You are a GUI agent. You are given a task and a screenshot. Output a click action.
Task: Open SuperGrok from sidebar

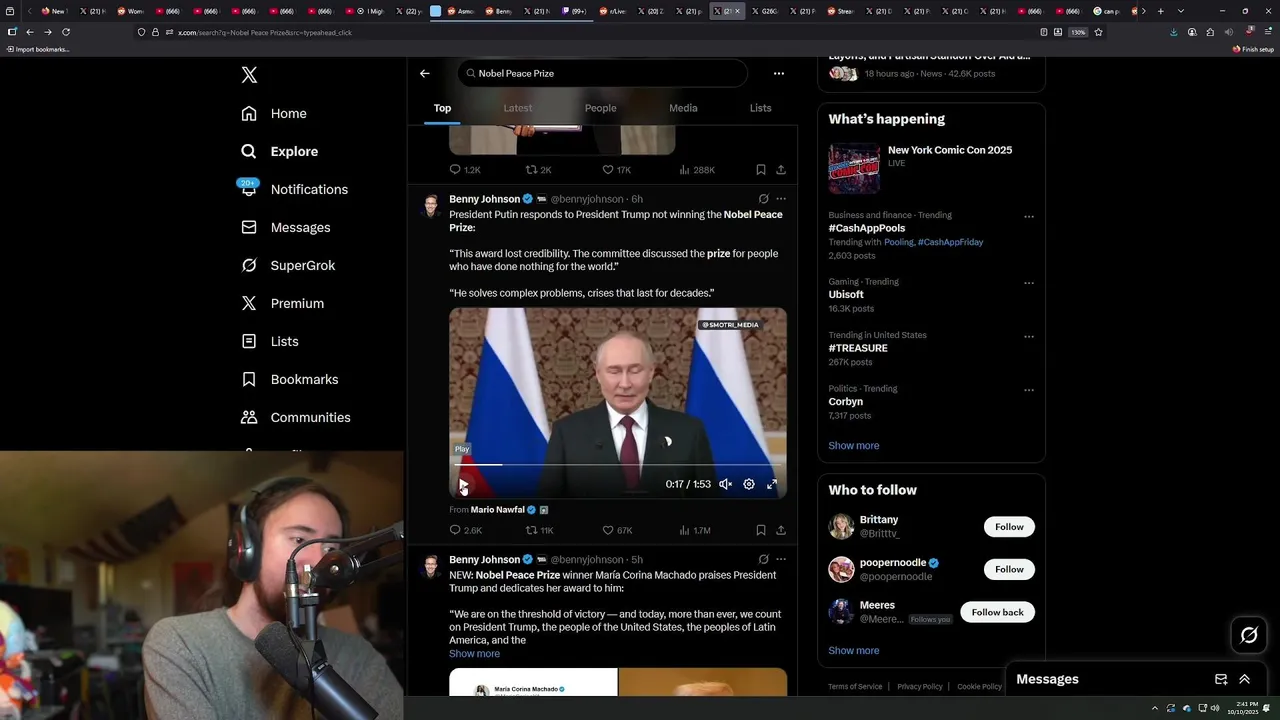pyautogui.click(x=288, y=265)
